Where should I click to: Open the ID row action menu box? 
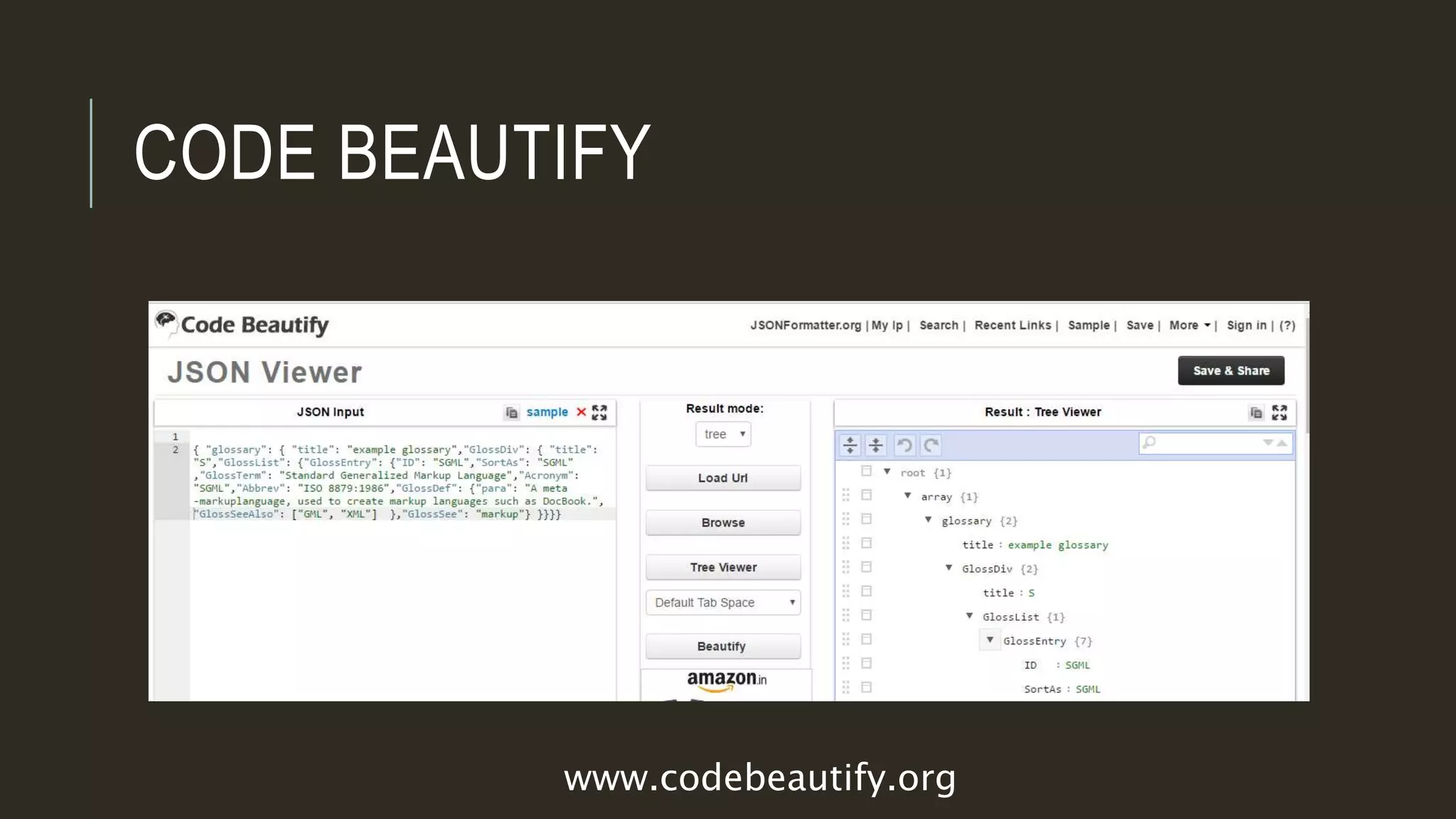tap(866, 663)
